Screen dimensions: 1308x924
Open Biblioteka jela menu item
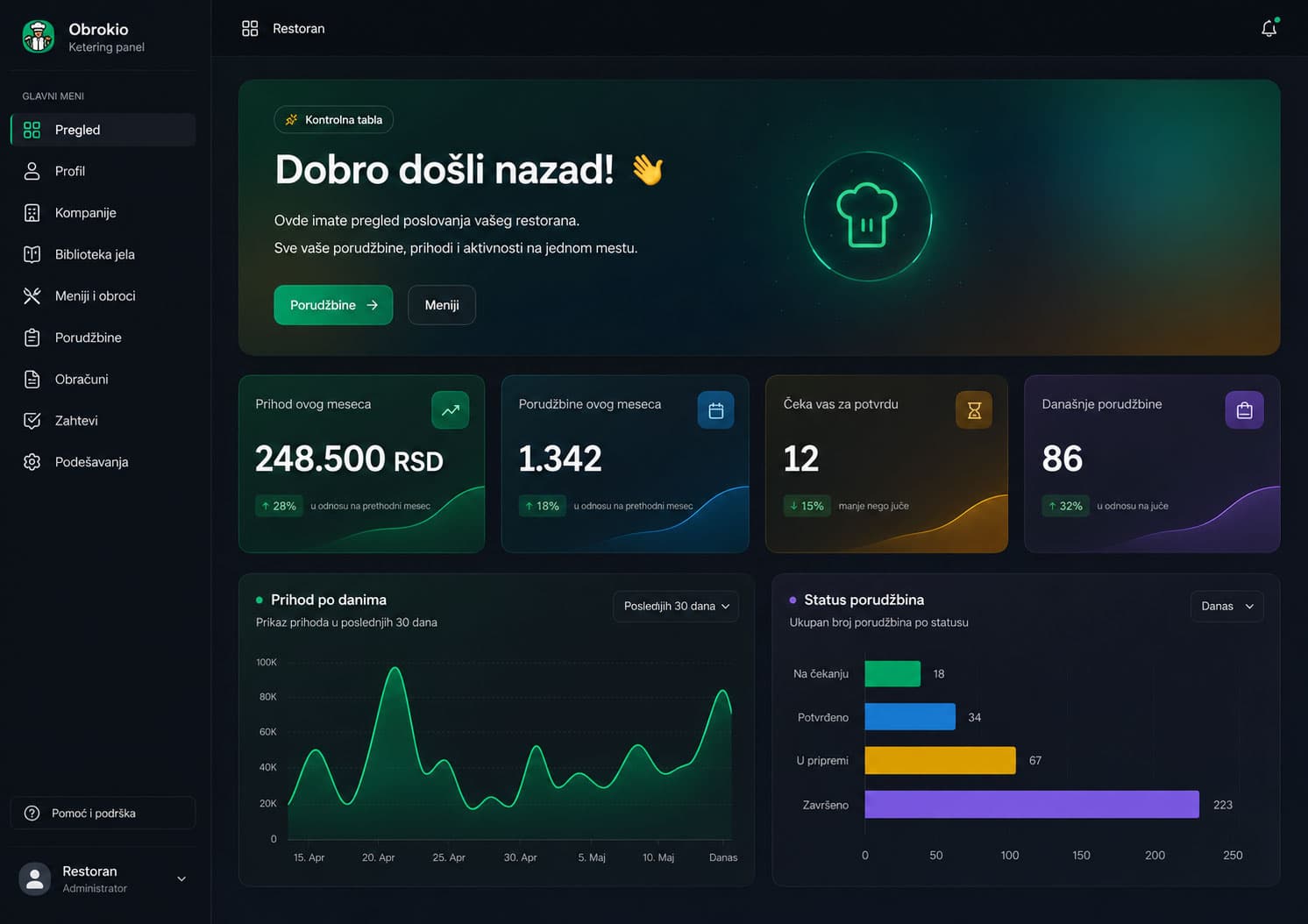coord(103,254)
